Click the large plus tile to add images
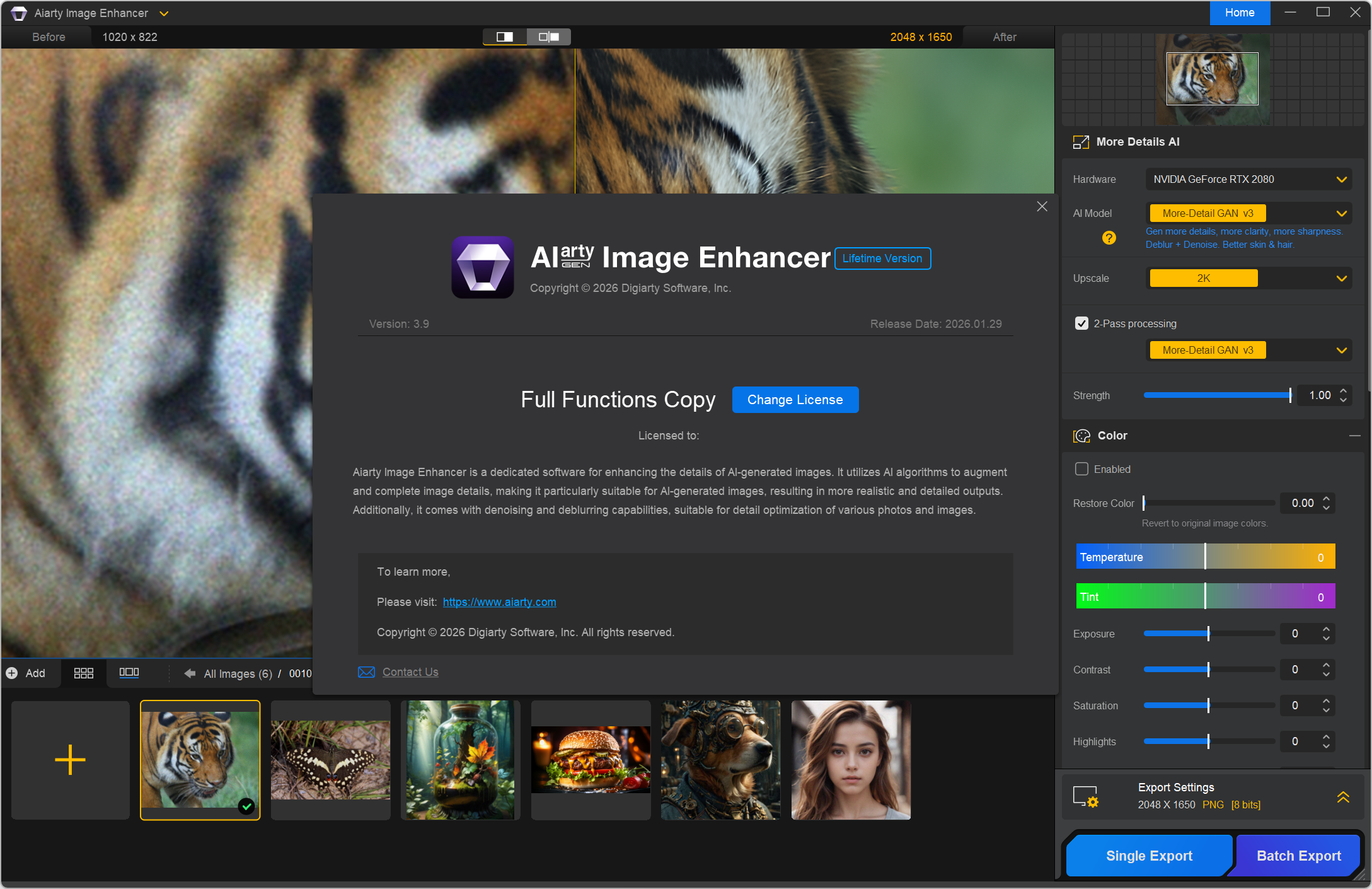 click(70, 760)
